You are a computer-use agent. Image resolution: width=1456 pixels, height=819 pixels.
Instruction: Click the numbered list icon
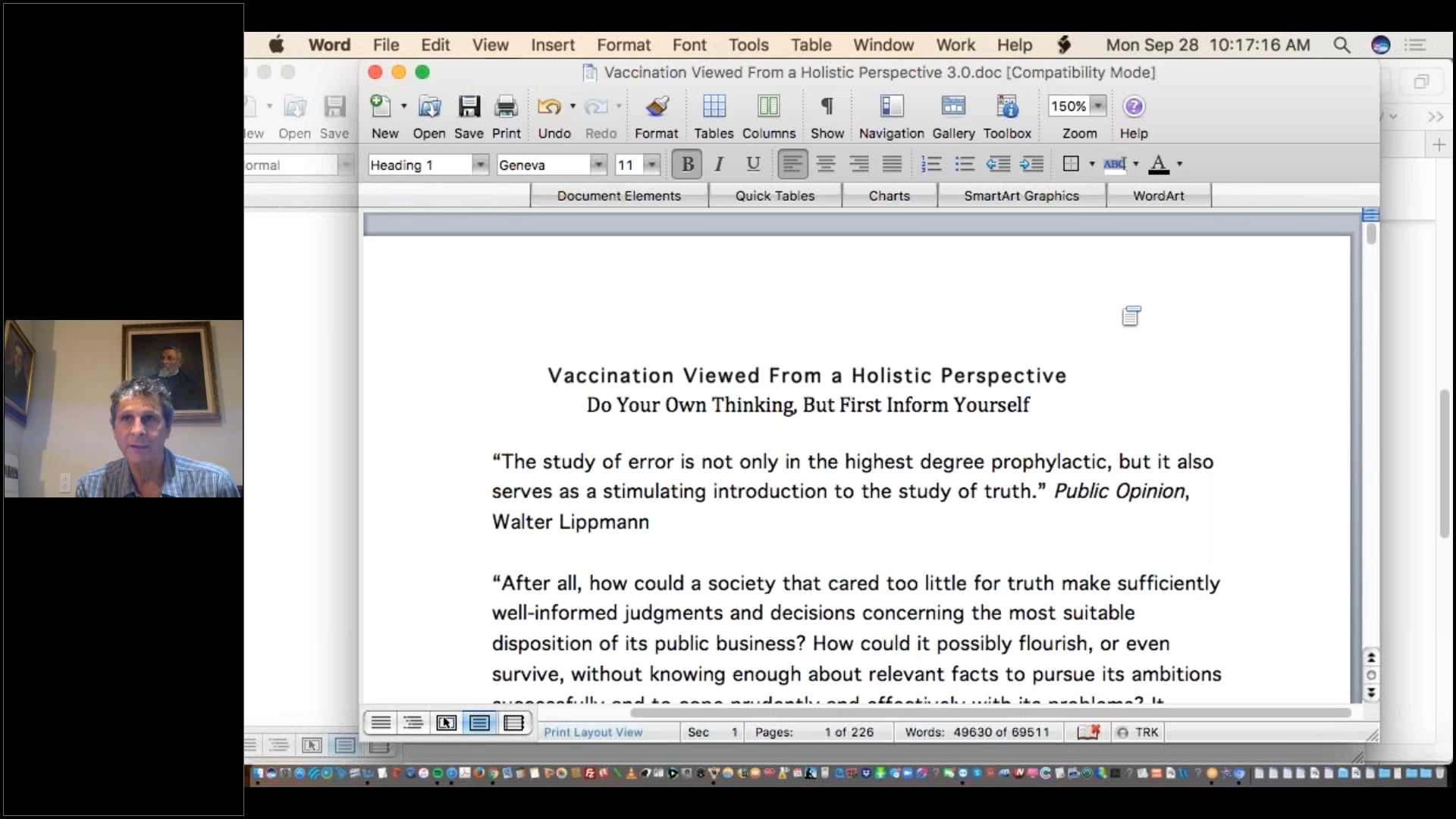(x=931, y=164)
